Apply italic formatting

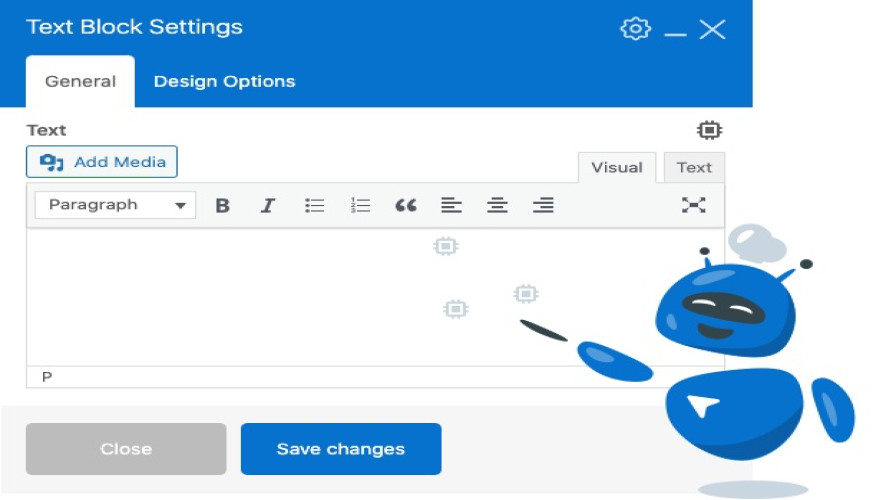click(268, 206)
